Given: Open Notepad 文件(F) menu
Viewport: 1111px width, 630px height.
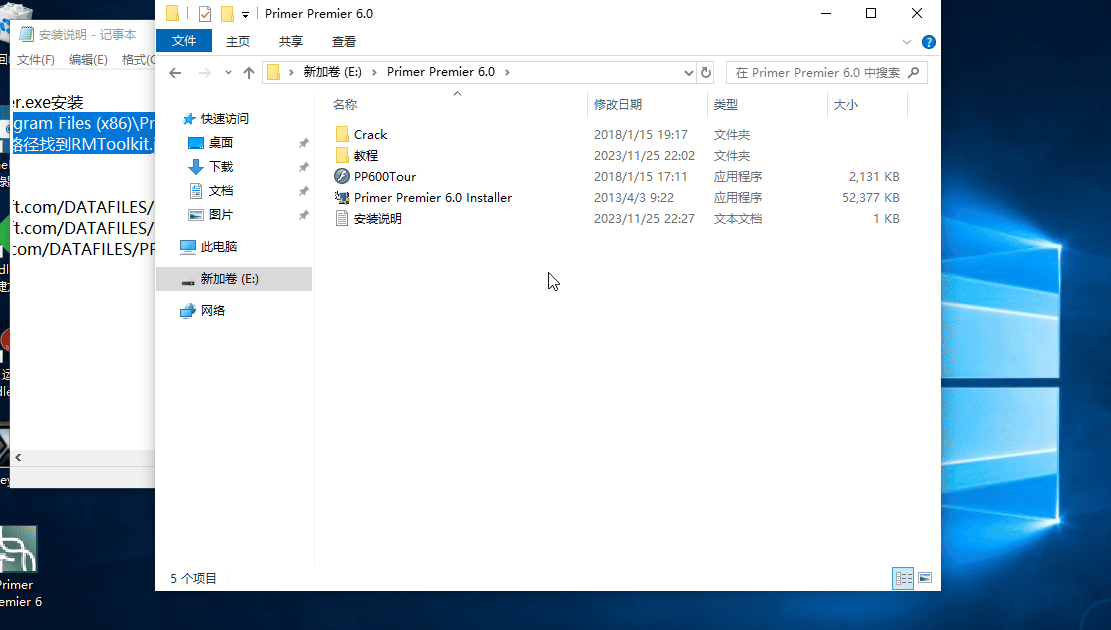Looking at the screenshot, I should (35, 60).
